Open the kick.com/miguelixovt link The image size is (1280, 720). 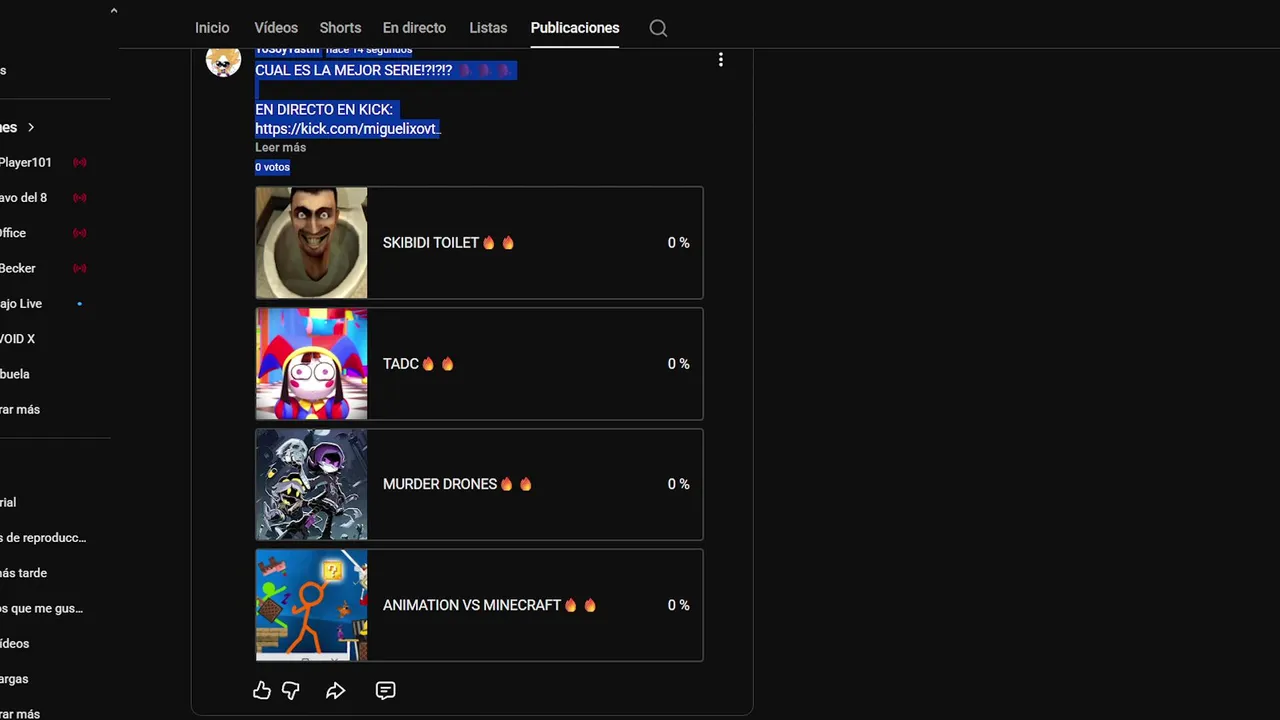tap(347, 129)
